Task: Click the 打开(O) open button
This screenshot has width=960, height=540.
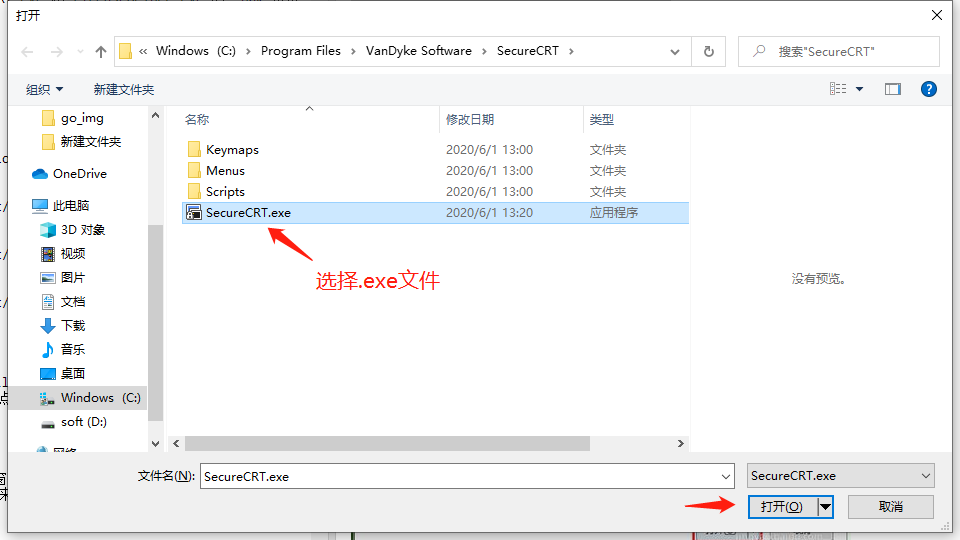Action: pyautogui.click(x=782, y=507)
